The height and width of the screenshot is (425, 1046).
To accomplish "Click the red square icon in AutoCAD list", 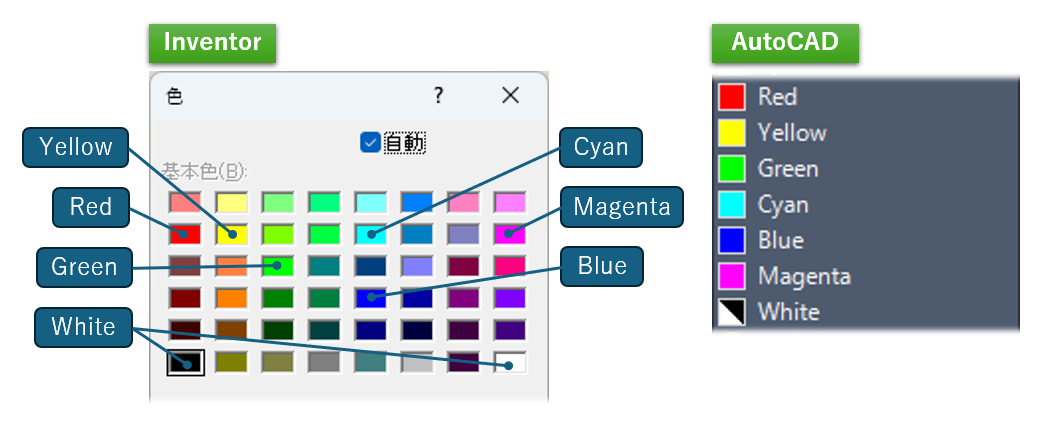I will [732, 97].
